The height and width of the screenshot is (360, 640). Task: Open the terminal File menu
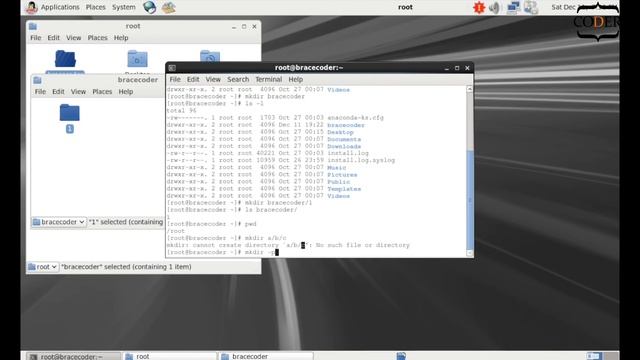click(x=175, y=80)
